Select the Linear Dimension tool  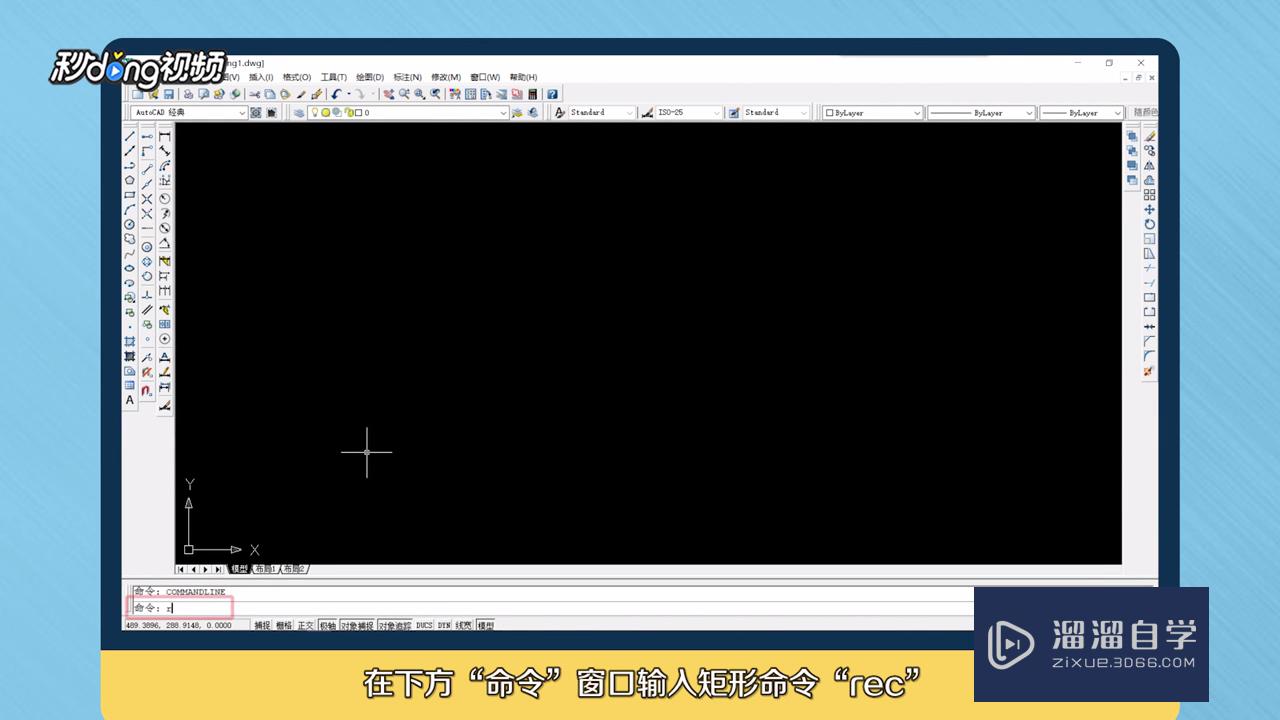(x=165, y=136)
